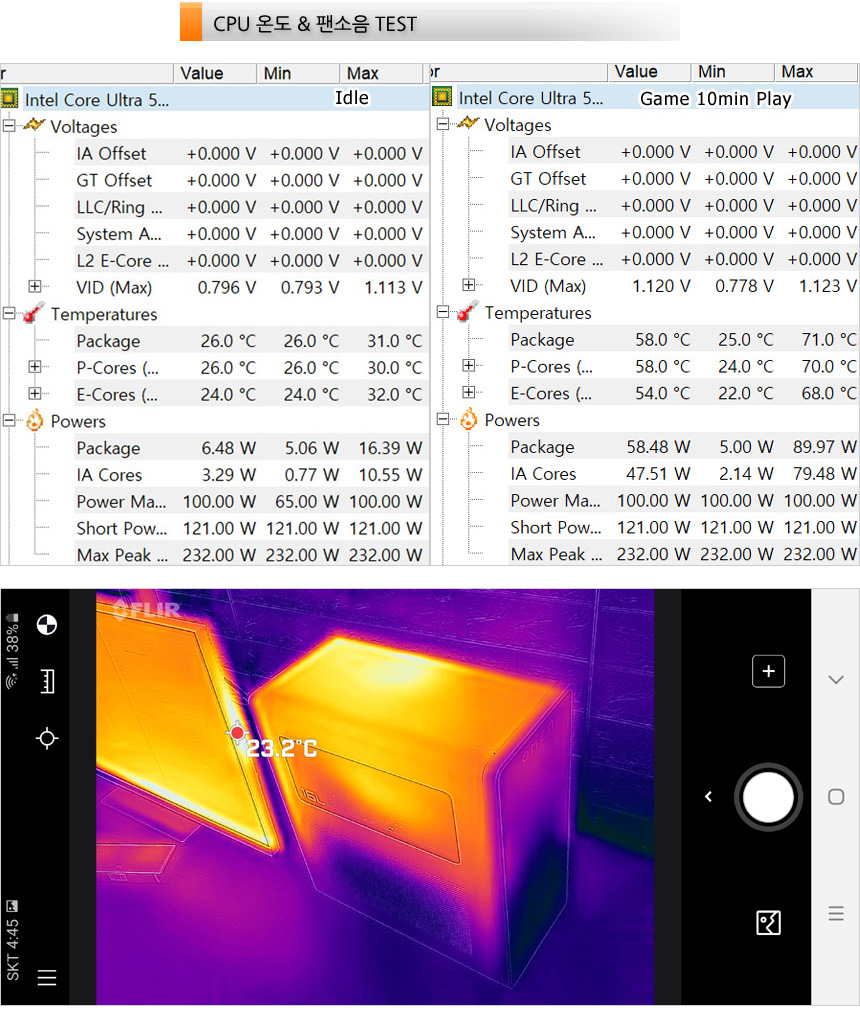Select the Intel Core Ultra 5 row in Idle panel
860x1011 pixels.
pyautogui.click(x=97, y=99)
